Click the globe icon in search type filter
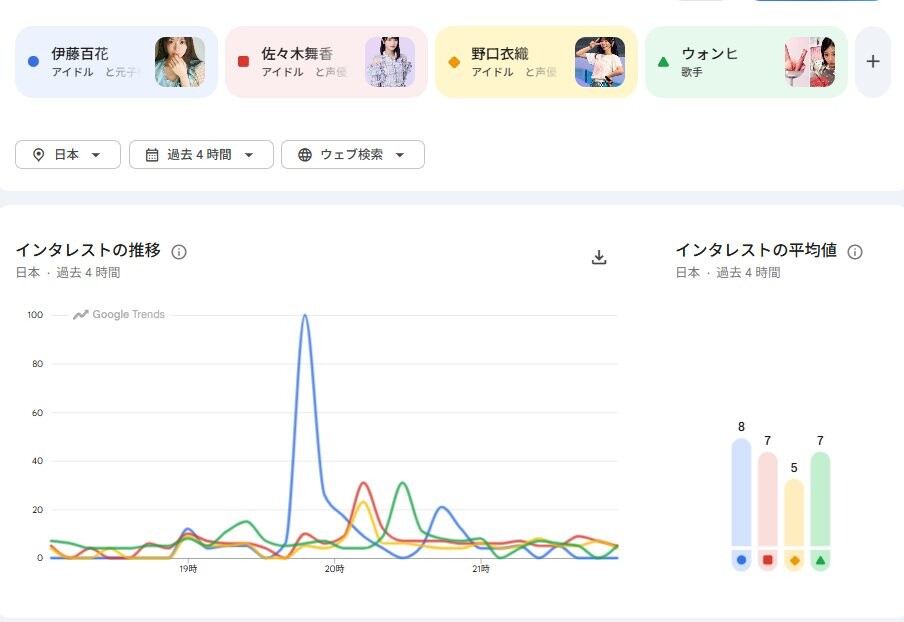 point(304,154)
